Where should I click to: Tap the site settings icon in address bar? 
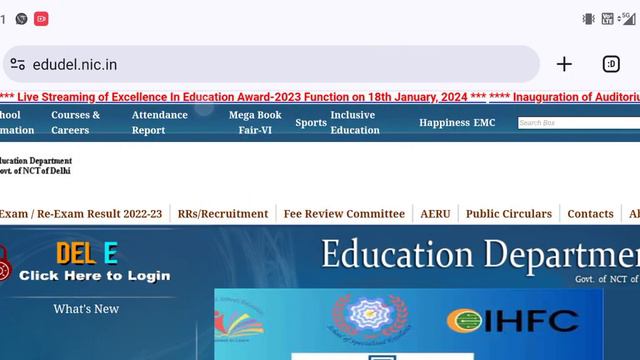[18, 64]
